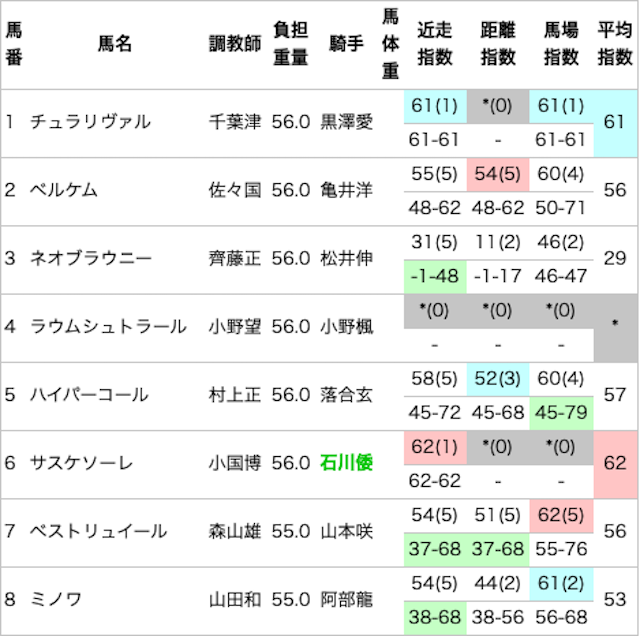Image resolution: width=640 pixels, height=636 pixels.
Task: Click the 馬場指数 column header
Action: (x=561, y=44)
